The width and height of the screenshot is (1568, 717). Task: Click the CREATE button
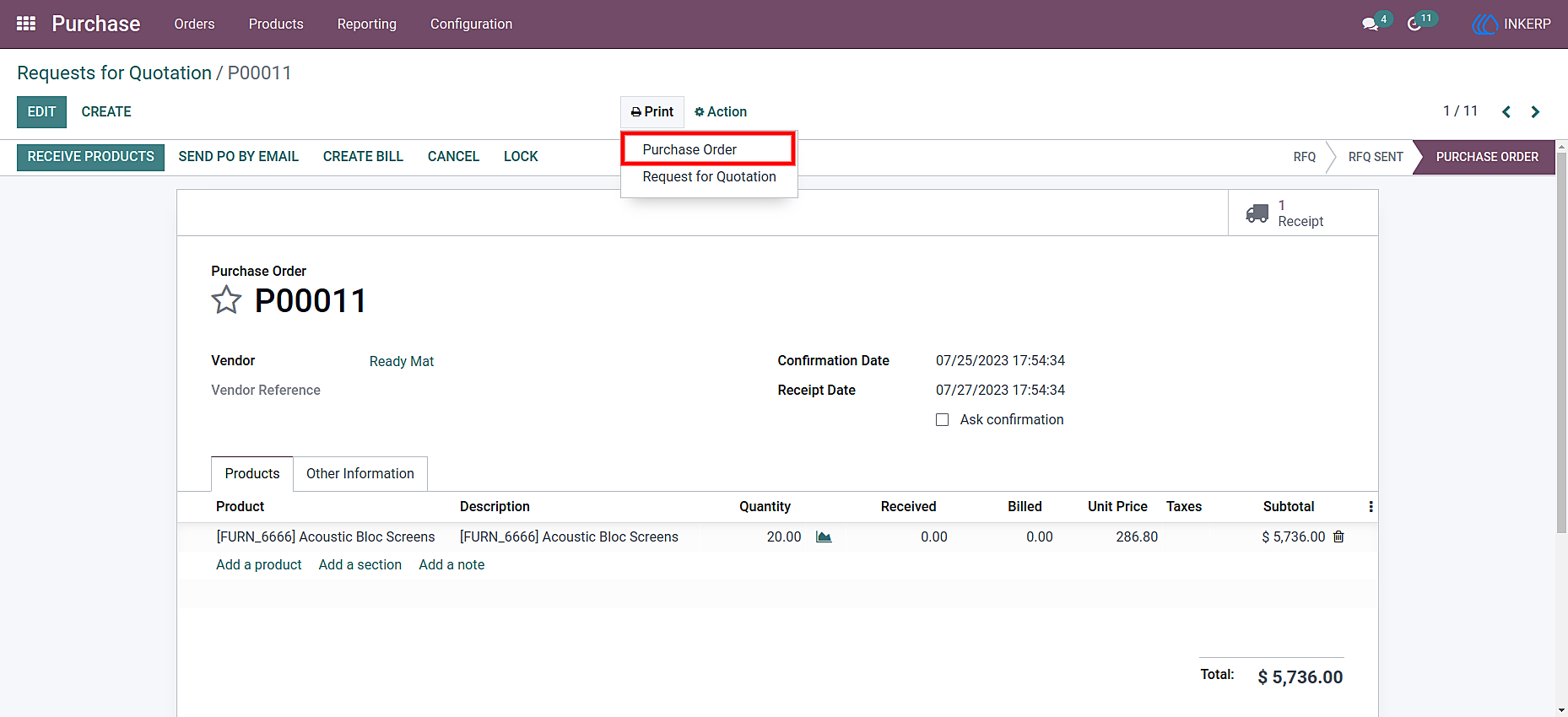(x=106, y=112)
